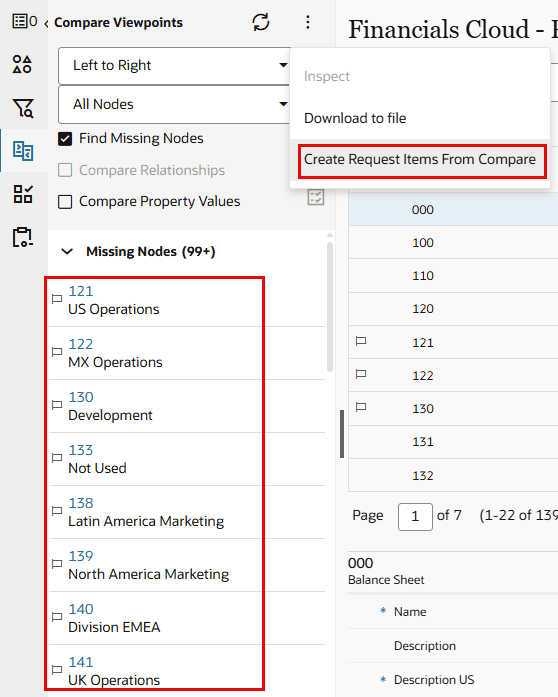
Task: Open missing node link 141
Action: pos(80,662)
